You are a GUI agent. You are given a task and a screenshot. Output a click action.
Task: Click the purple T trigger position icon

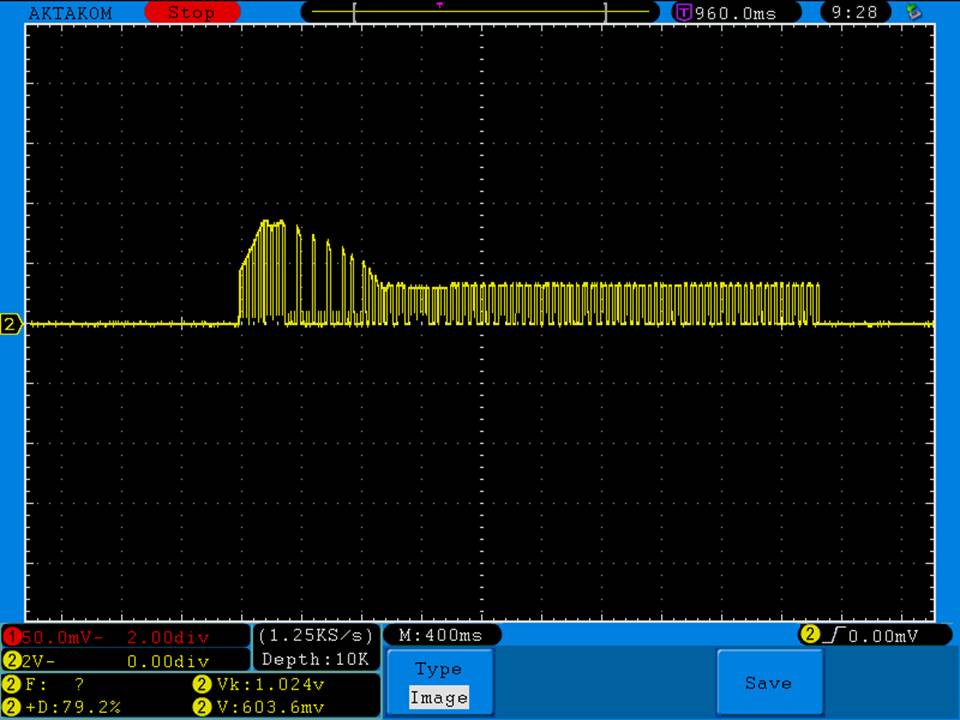coord(684,13)
